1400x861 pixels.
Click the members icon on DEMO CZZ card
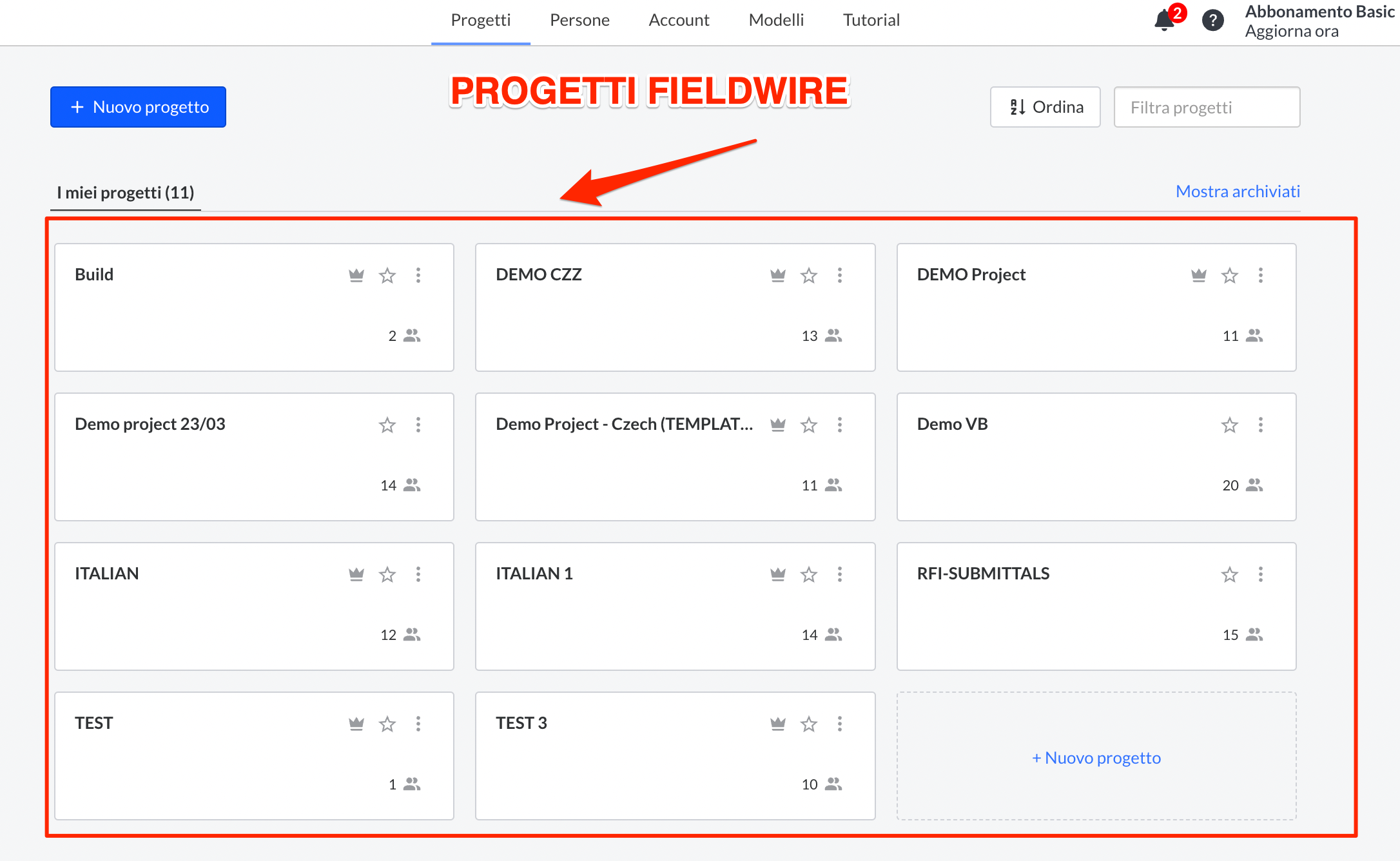coord(833,336)
